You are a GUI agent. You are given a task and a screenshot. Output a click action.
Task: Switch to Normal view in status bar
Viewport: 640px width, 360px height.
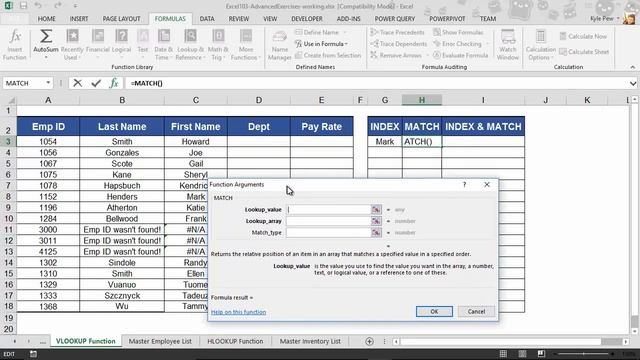[503, 354]
